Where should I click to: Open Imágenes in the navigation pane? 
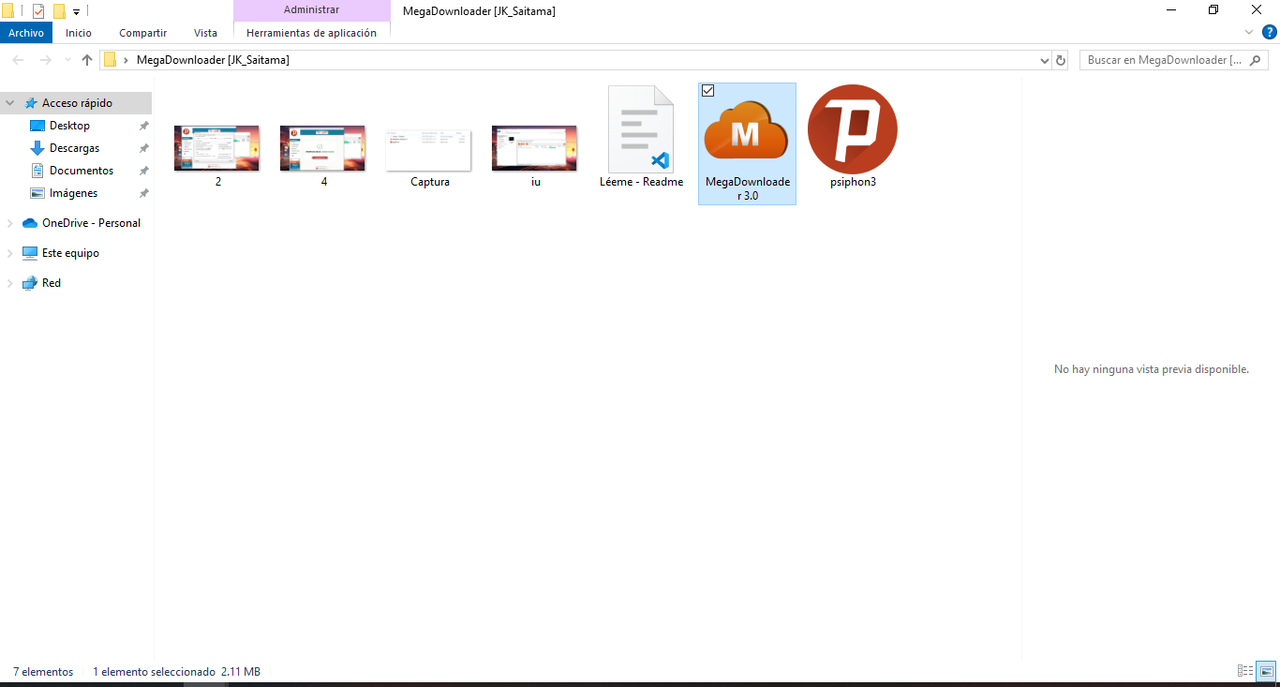tap(74, 193)
